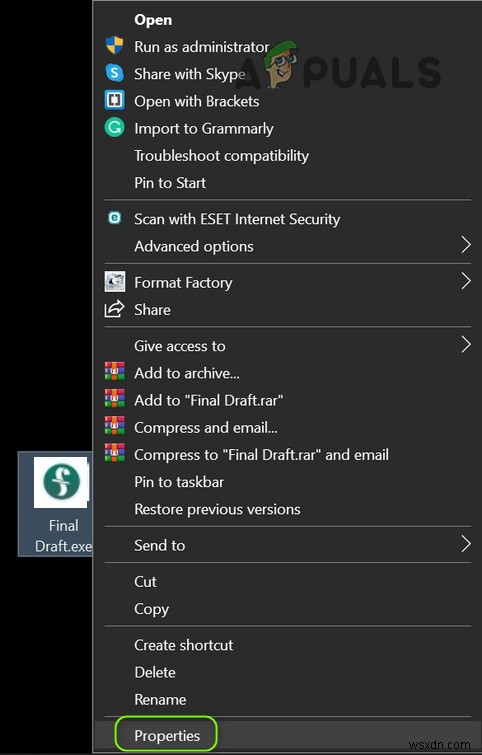Click the Skype icon beside Share with Skype
The width and height of the screenshot is (482, 755).
[115, 73]
